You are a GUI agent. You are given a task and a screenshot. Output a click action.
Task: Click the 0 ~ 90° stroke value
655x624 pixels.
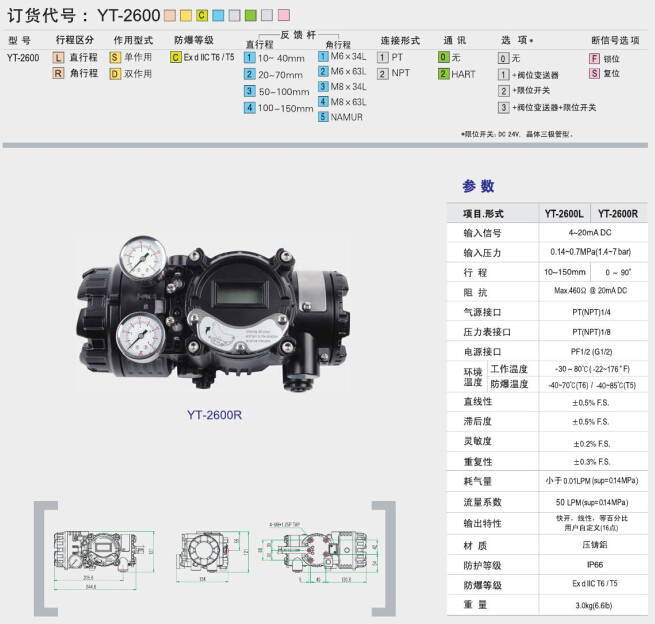tap(618, 272)
